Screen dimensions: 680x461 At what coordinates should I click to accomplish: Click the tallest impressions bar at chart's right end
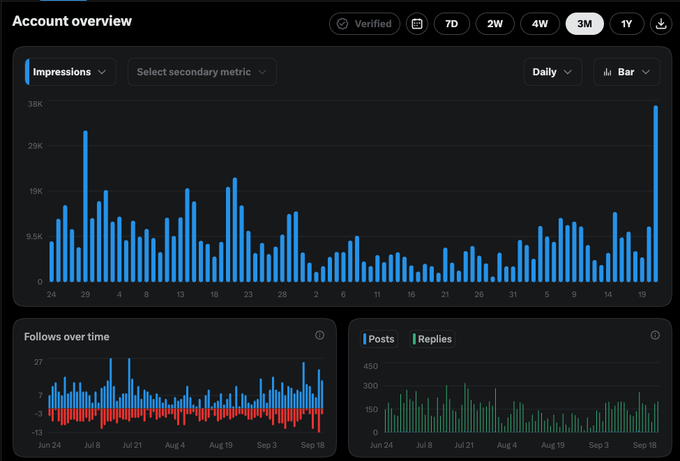(656, 194)
